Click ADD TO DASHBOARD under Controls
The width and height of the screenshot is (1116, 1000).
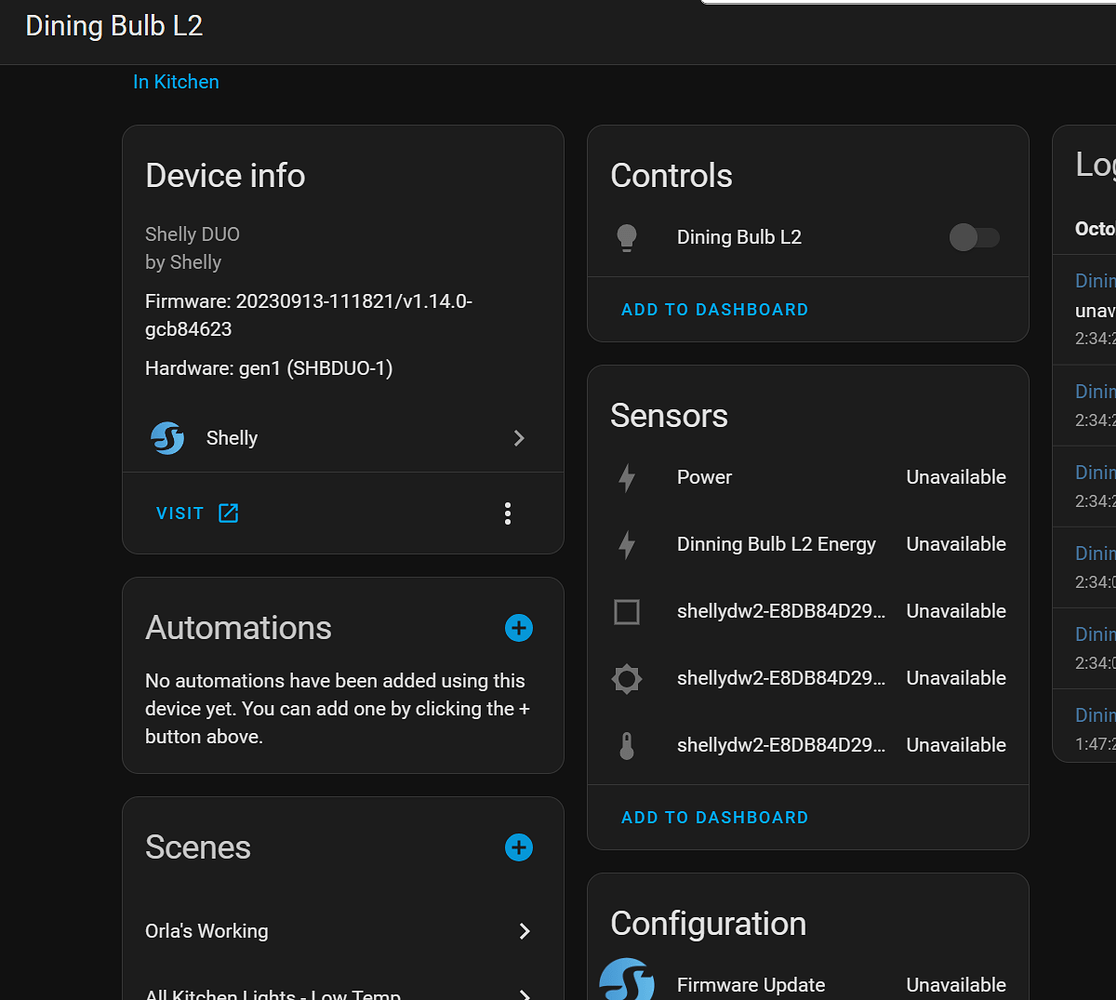(x=715, y=309)
